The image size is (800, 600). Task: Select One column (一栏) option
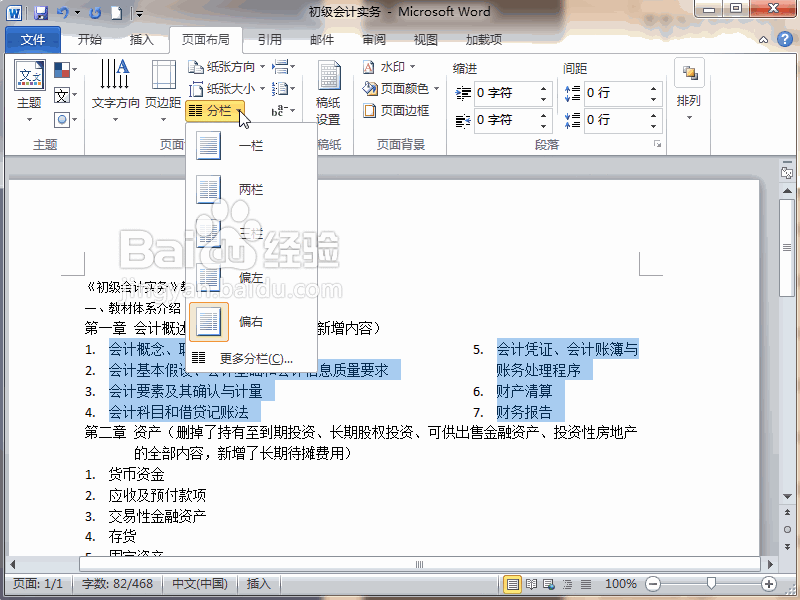pos(251,146)
